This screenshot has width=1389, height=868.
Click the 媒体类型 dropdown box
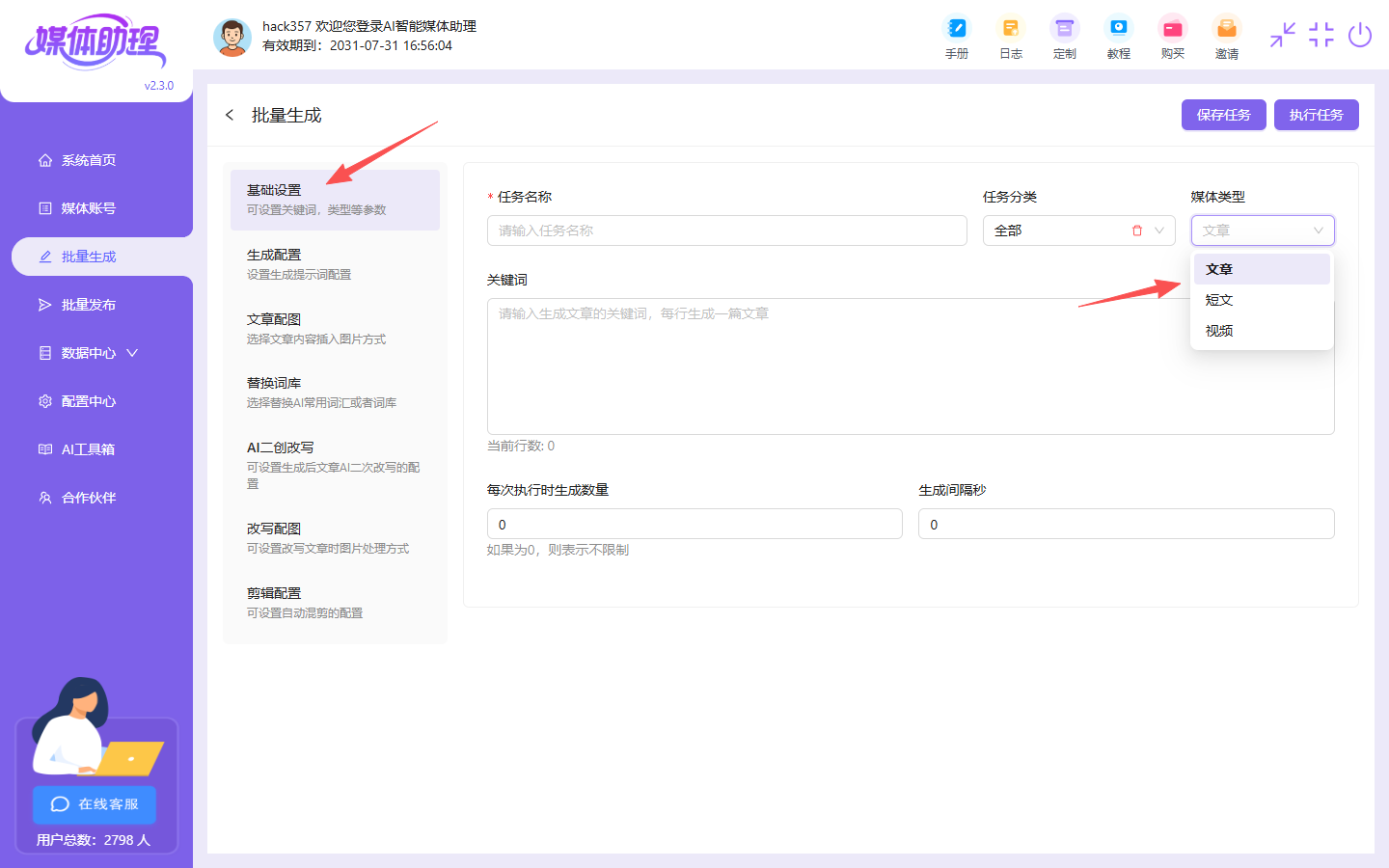coord(1263,231)
